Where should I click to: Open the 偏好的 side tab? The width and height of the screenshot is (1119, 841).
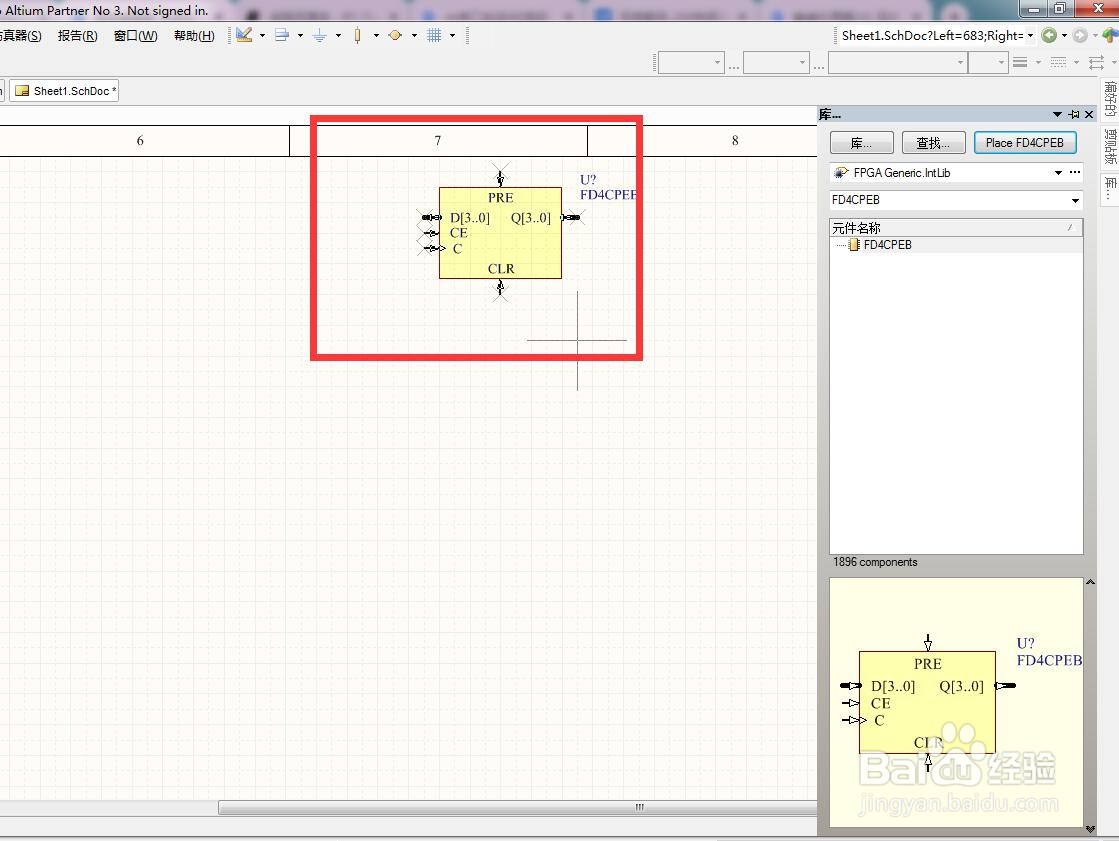[x=1109, y=99]
